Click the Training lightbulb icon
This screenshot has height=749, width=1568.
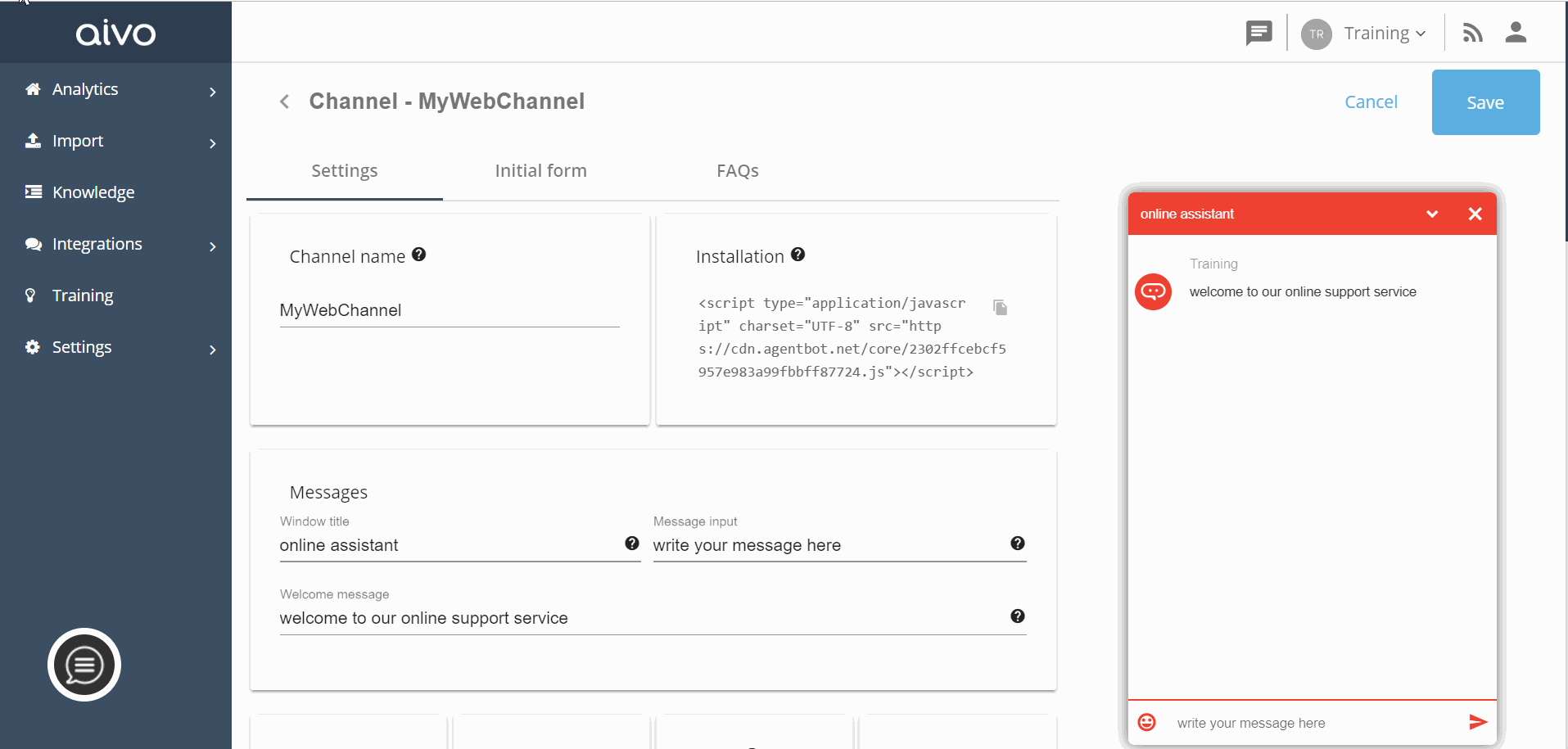[30, 296]
